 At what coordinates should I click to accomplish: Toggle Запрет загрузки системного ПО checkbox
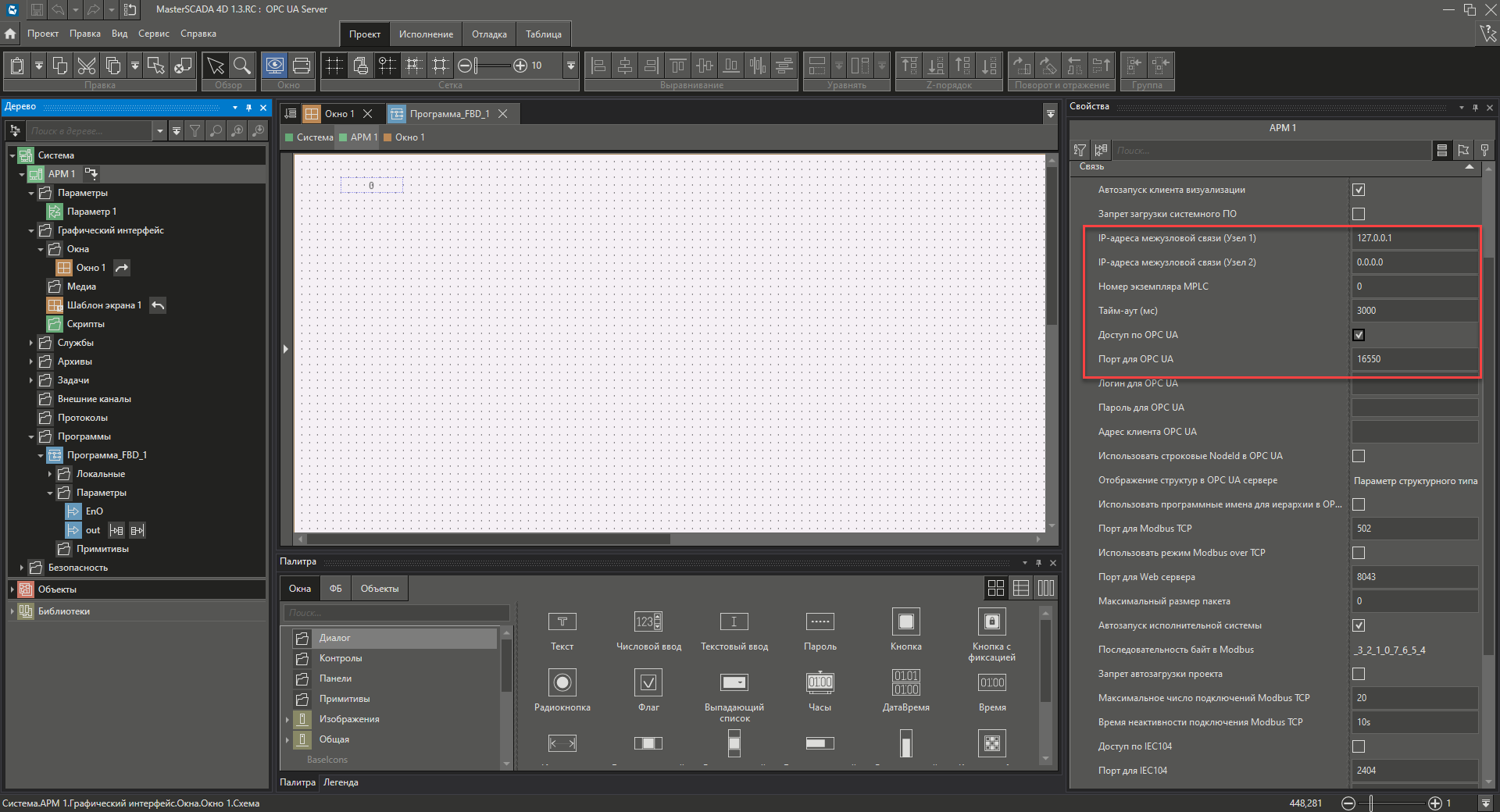coord(1359,214)
